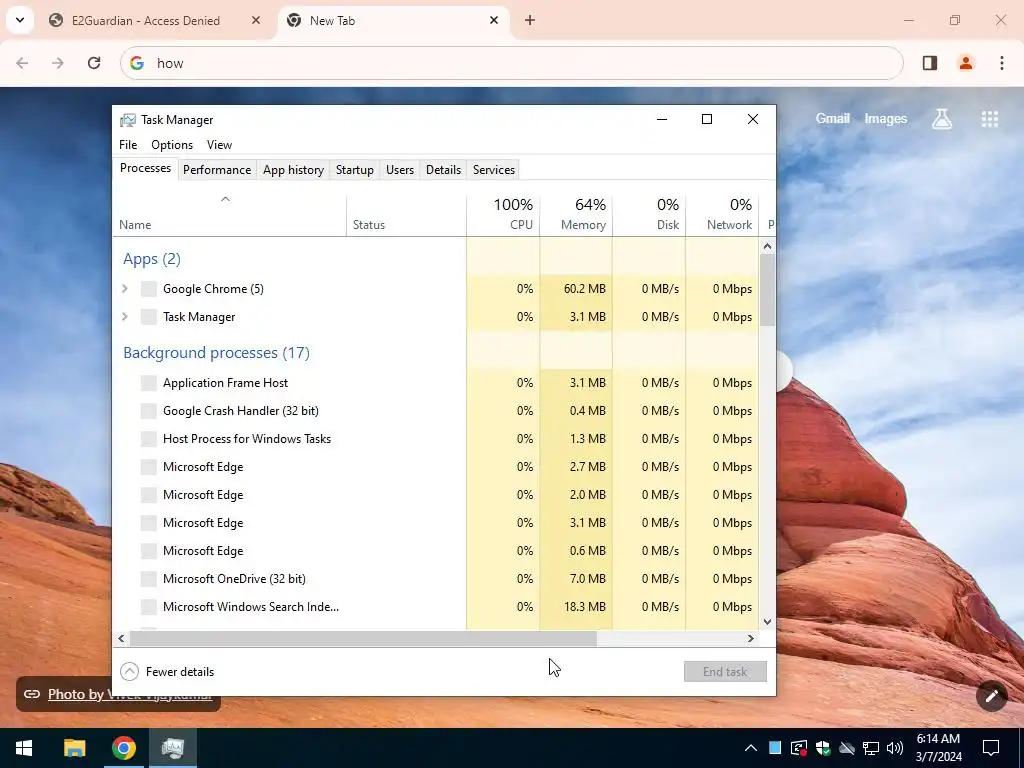
Task: Click the Microsoft Windows Search Indexer icon
Action: [149, 607]
